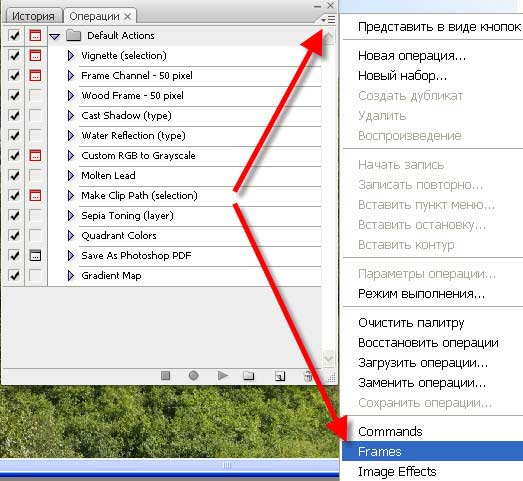Screen dimensions: 523x481
Task: Click the Play selection triangle icon
Action: click(x=222, y=376)
